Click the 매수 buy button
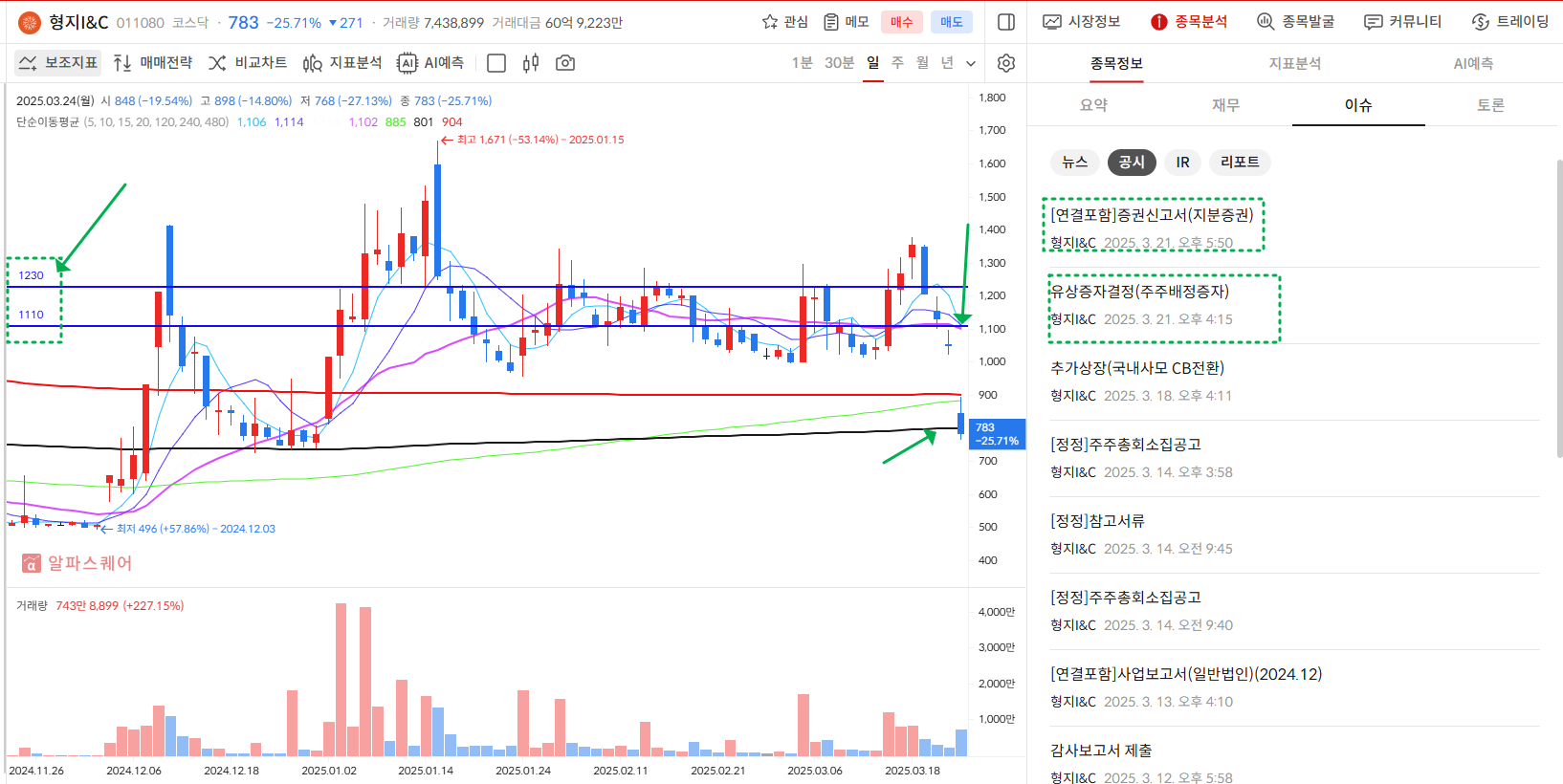Viewport: 1563px width, 784px height. click(x=902, y=22)
